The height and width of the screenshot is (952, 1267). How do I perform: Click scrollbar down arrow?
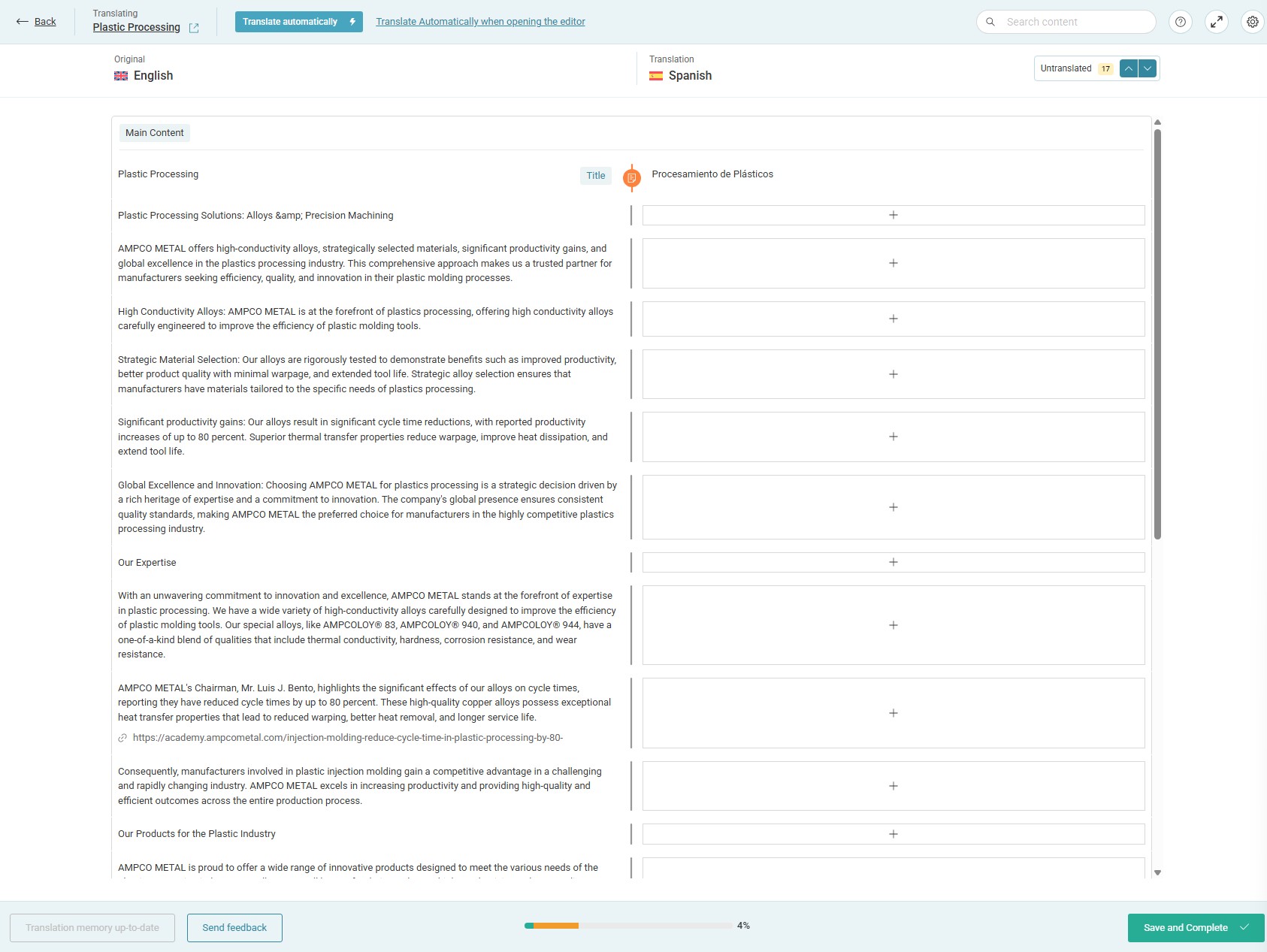pyautogui.click(x=1158, y=872)
